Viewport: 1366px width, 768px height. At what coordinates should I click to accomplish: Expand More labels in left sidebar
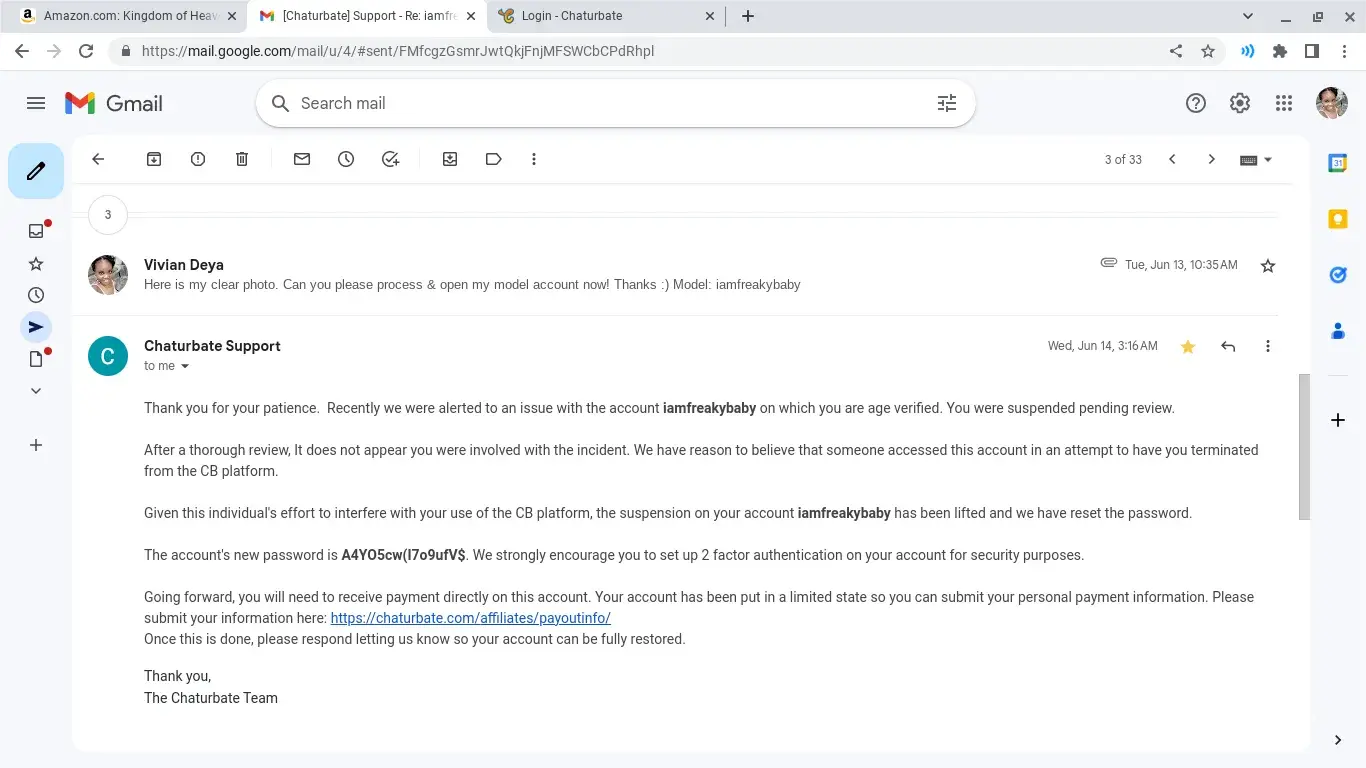[36, 391]
